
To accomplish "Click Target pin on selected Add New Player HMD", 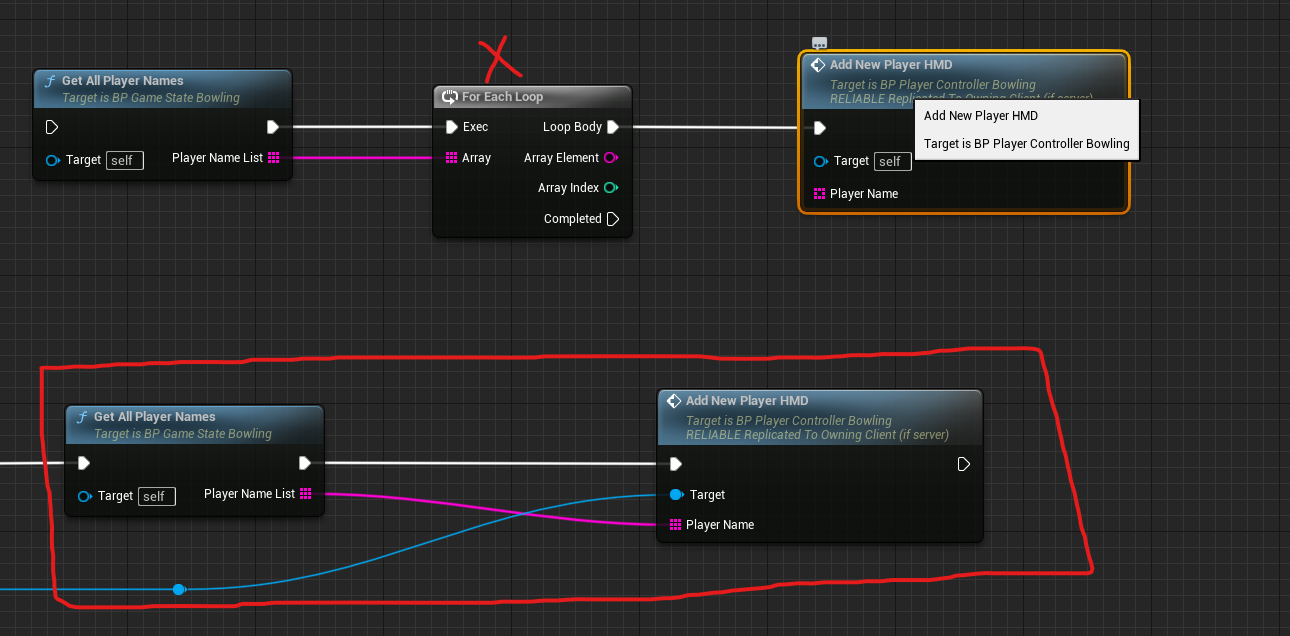I will (x=821, y=161).
